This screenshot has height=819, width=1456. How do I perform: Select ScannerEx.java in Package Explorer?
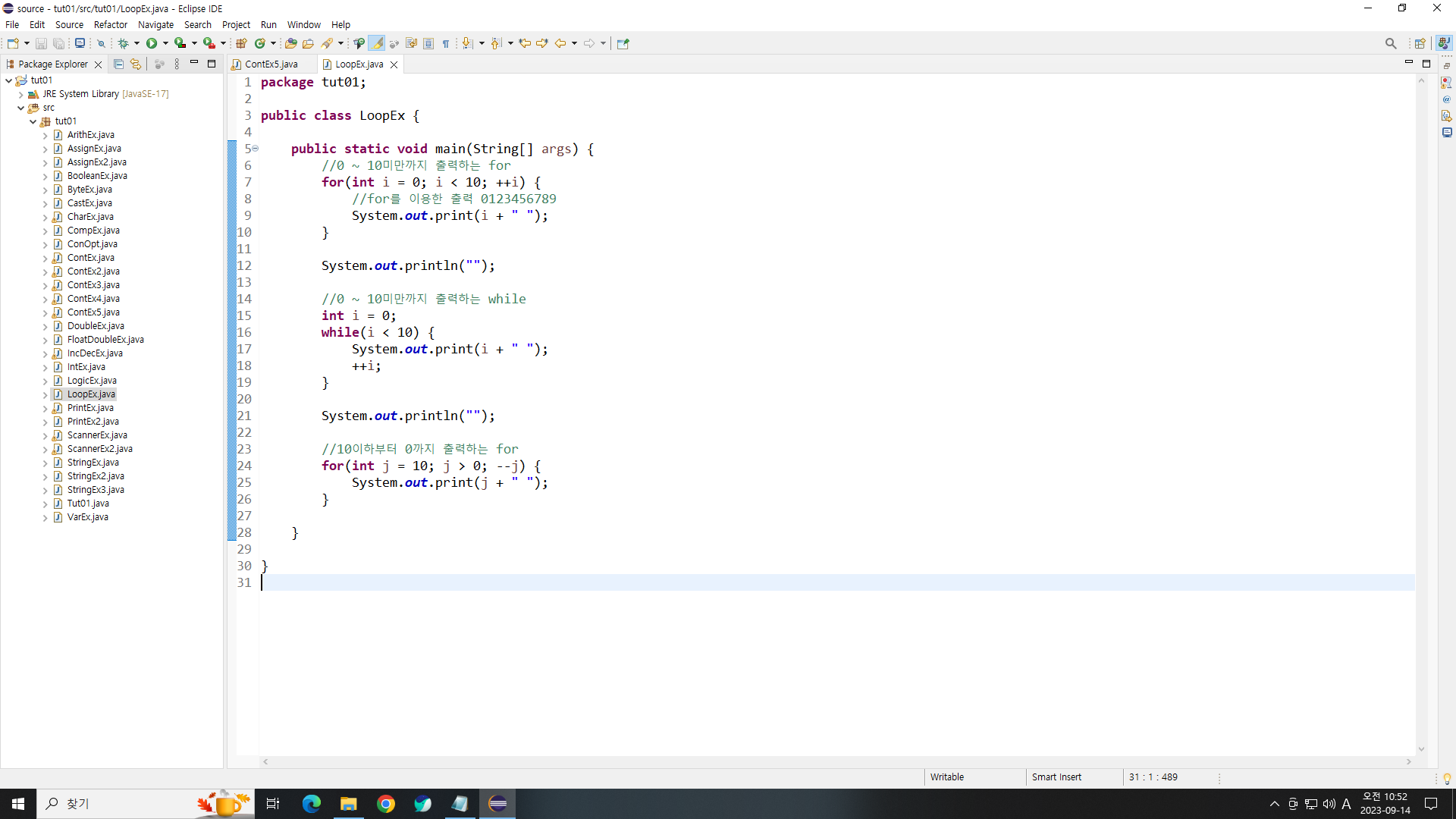[97, 435]
